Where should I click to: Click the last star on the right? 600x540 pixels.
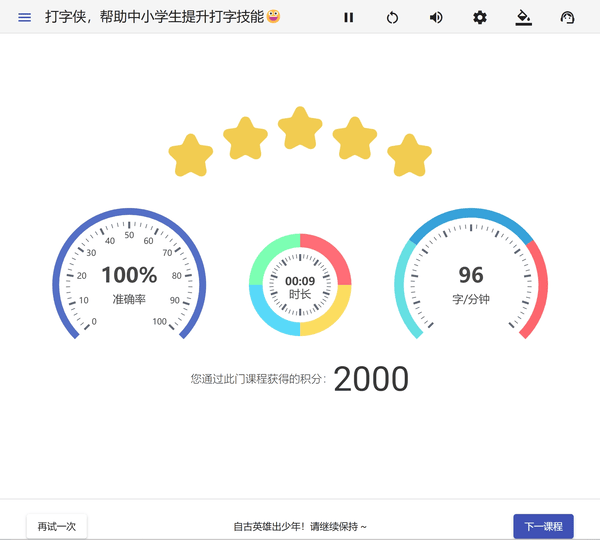409,157
